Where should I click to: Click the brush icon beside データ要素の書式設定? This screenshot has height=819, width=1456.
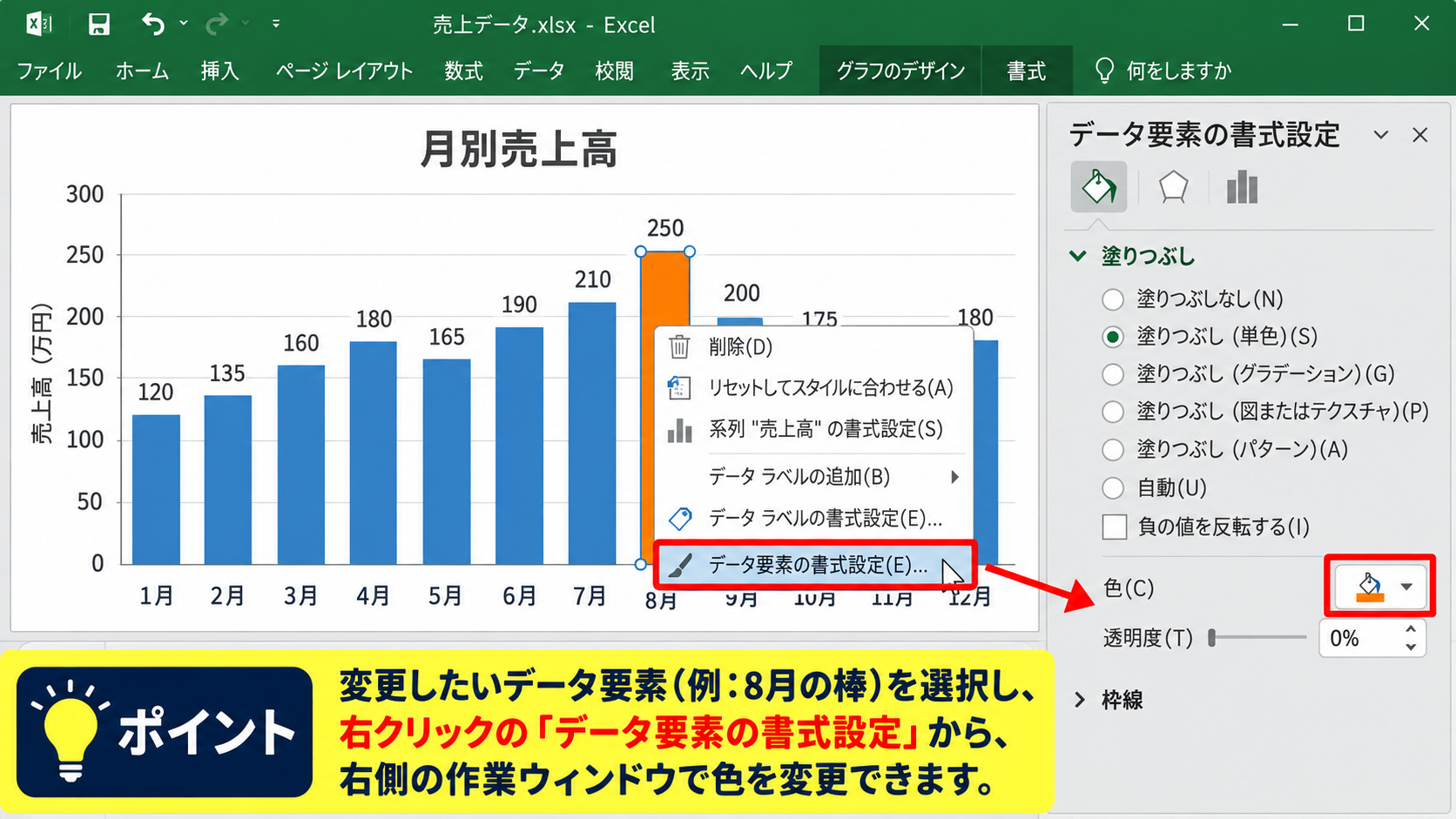pos(680,566)
